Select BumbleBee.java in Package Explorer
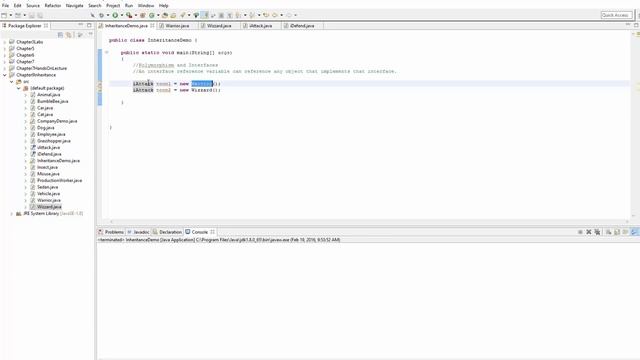640x360 pixels. (53, 101)
